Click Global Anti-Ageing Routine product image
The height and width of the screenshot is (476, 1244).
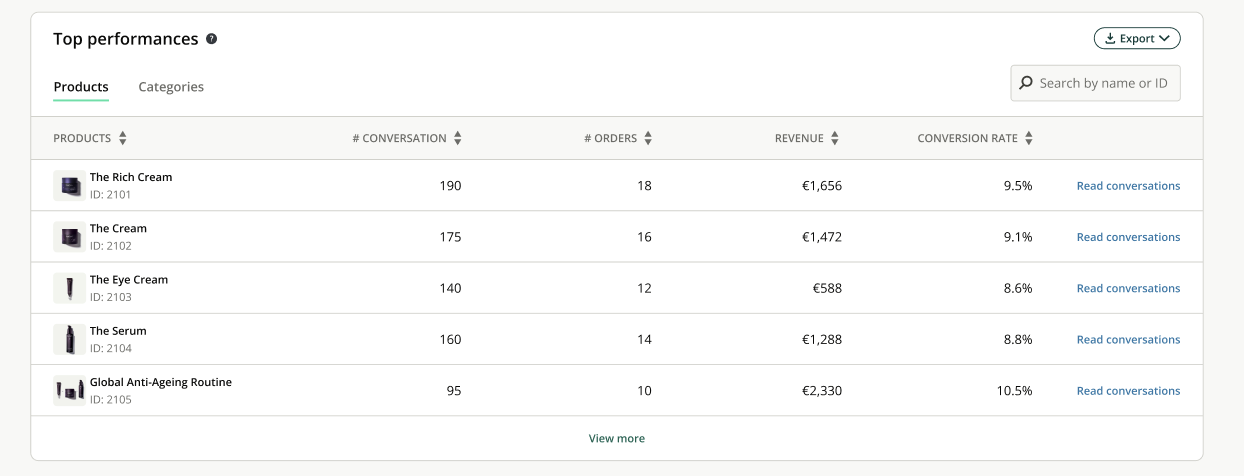[x=69, y=391]
